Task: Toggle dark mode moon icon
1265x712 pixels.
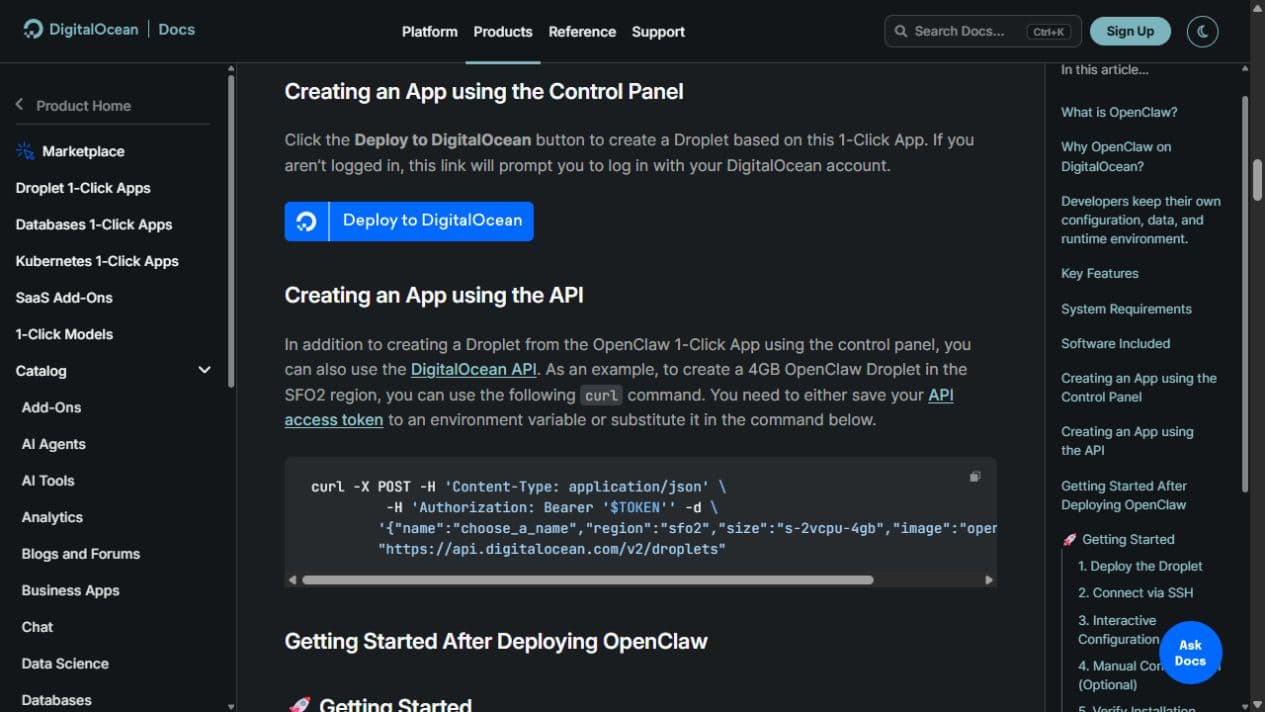Action: (1203, 31)
